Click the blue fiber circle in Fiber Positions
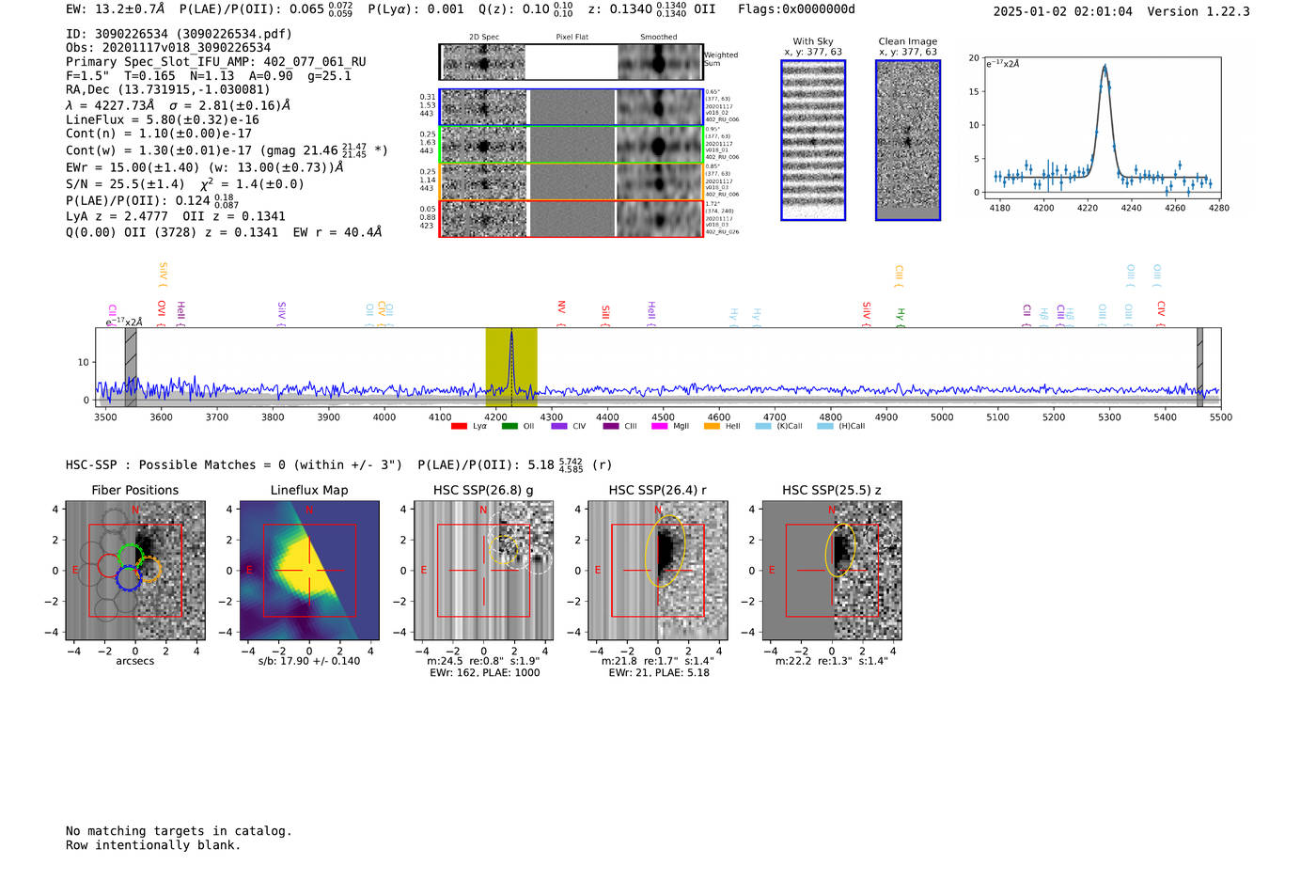The height and width of the screenshot is (896, 1316). [129, 578]
